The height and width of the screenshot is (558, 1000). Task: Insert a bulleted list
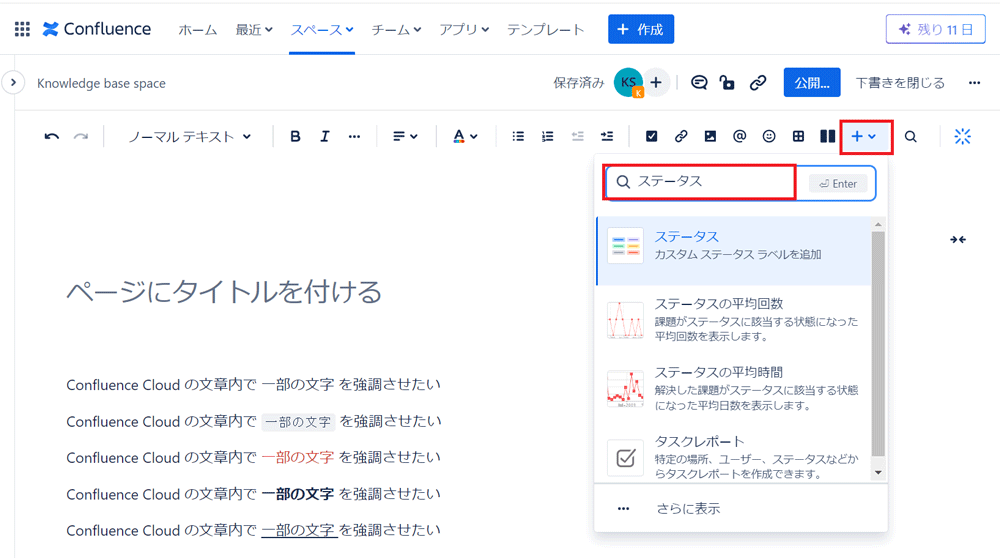click(518, 136)
